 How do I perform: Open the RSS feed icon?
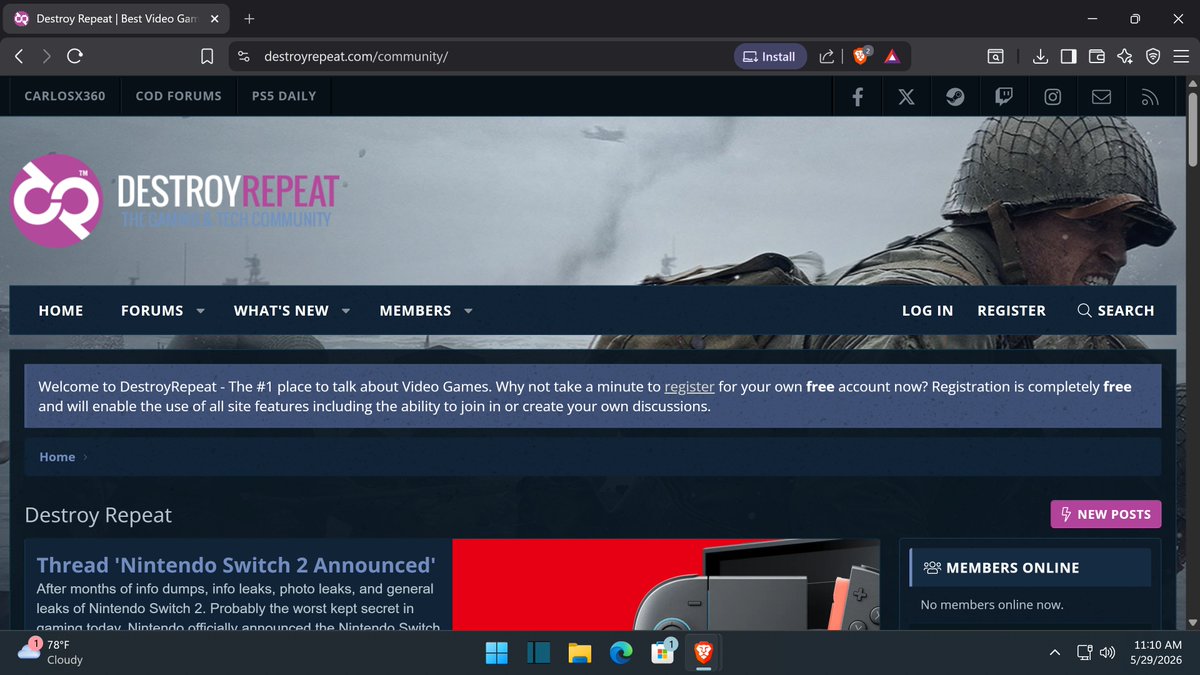[x=1149, y=97]
